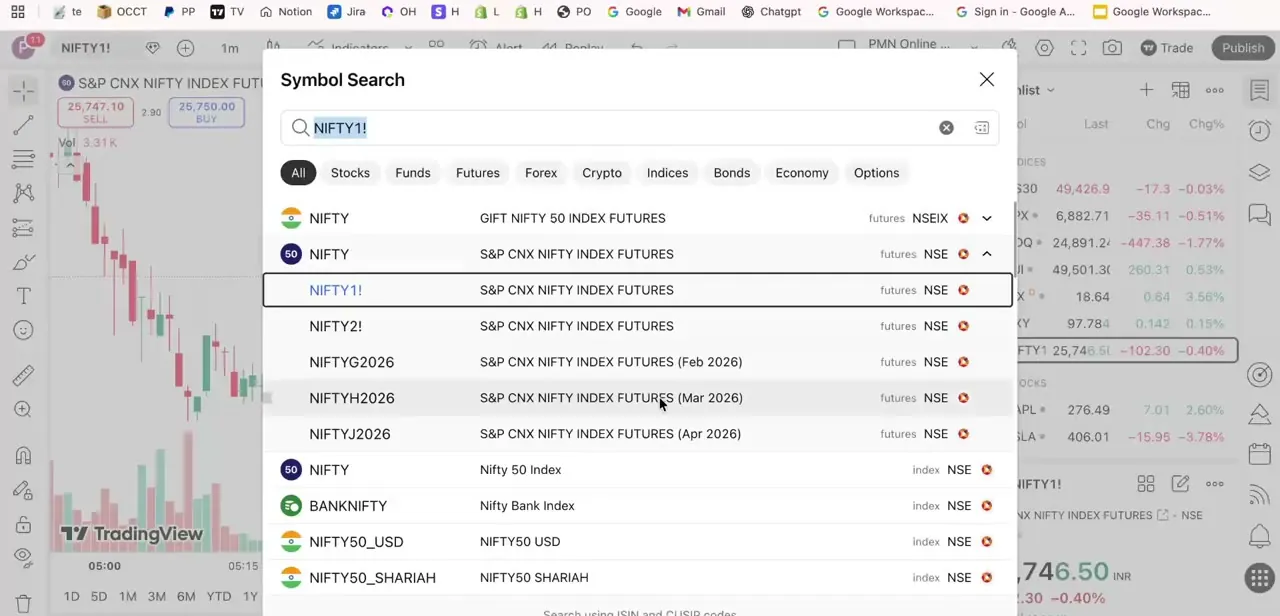Select the All filter tab

[x=298, y=173]
